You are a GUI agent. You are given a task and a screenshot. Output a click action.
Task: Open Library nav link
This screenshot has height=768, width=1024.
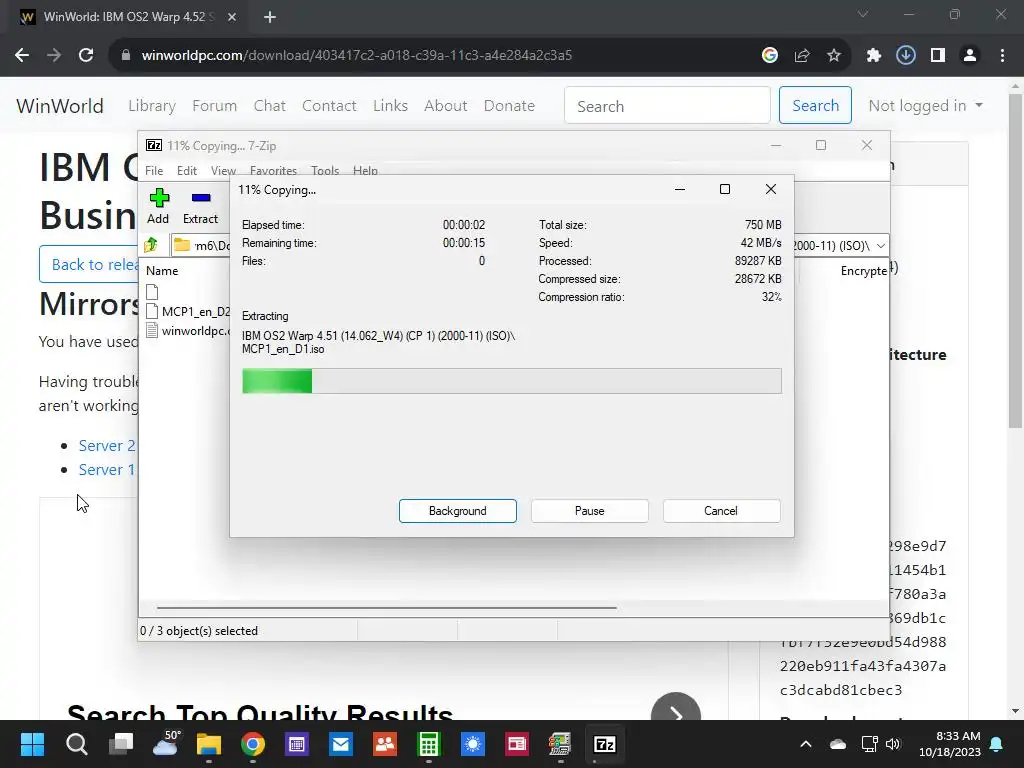[x=152, y=105]
